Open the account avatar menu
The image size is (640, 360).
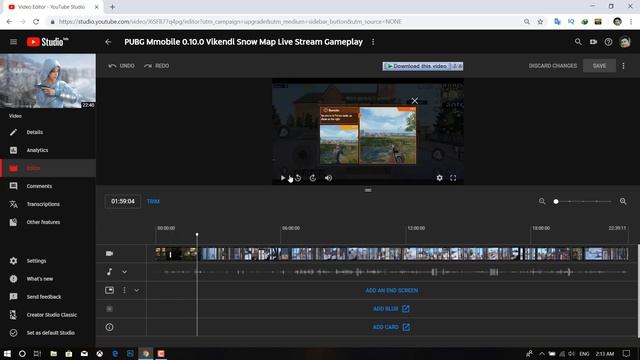coord(624,42)
